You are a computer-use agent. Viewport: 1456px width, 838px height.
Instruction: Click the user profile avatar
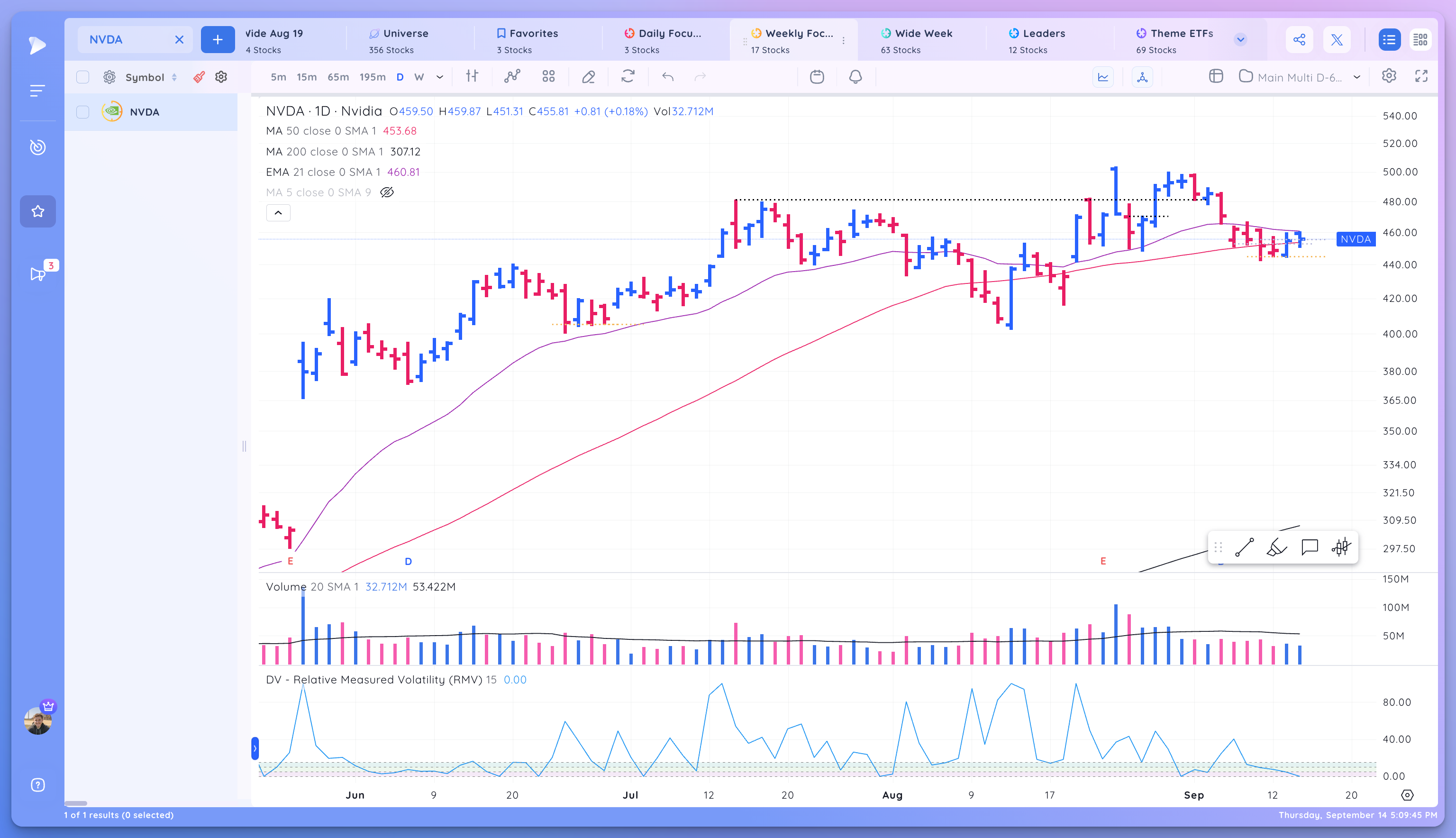38,720
